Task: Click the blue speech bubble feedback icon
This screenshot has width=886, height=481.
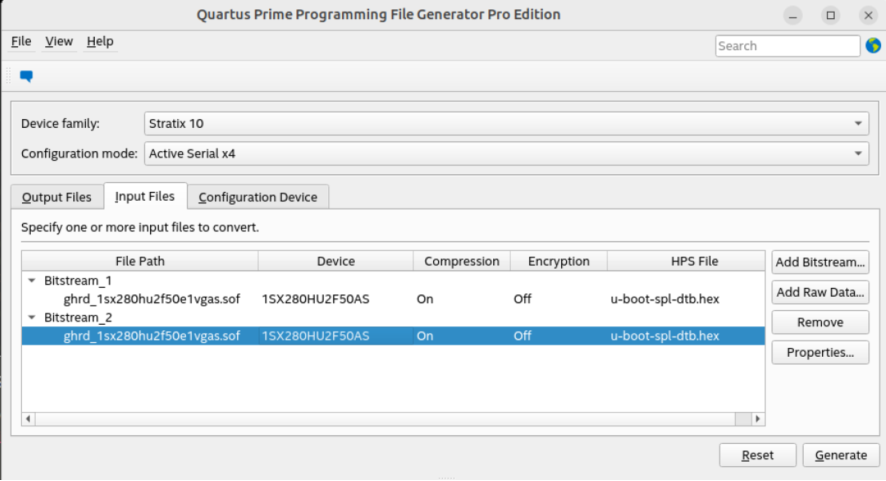Action: pos(27,76)
